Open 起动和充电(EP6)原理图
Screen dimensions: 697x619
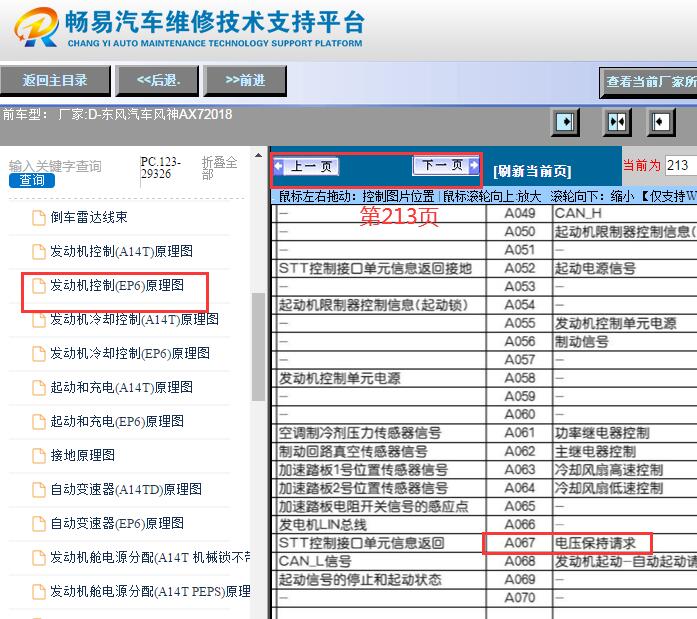[117, 421]
